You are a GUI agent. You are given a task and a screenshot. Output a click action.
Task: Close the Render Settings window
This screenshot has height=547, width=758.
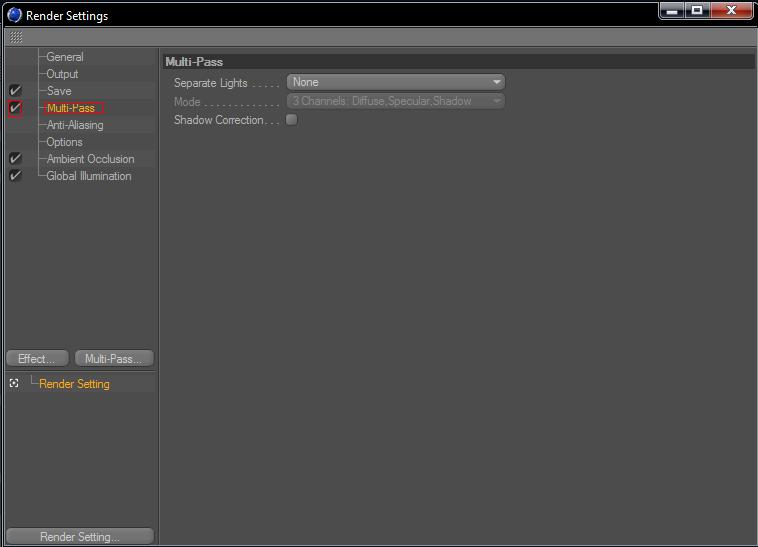click(x=731, y=11)
